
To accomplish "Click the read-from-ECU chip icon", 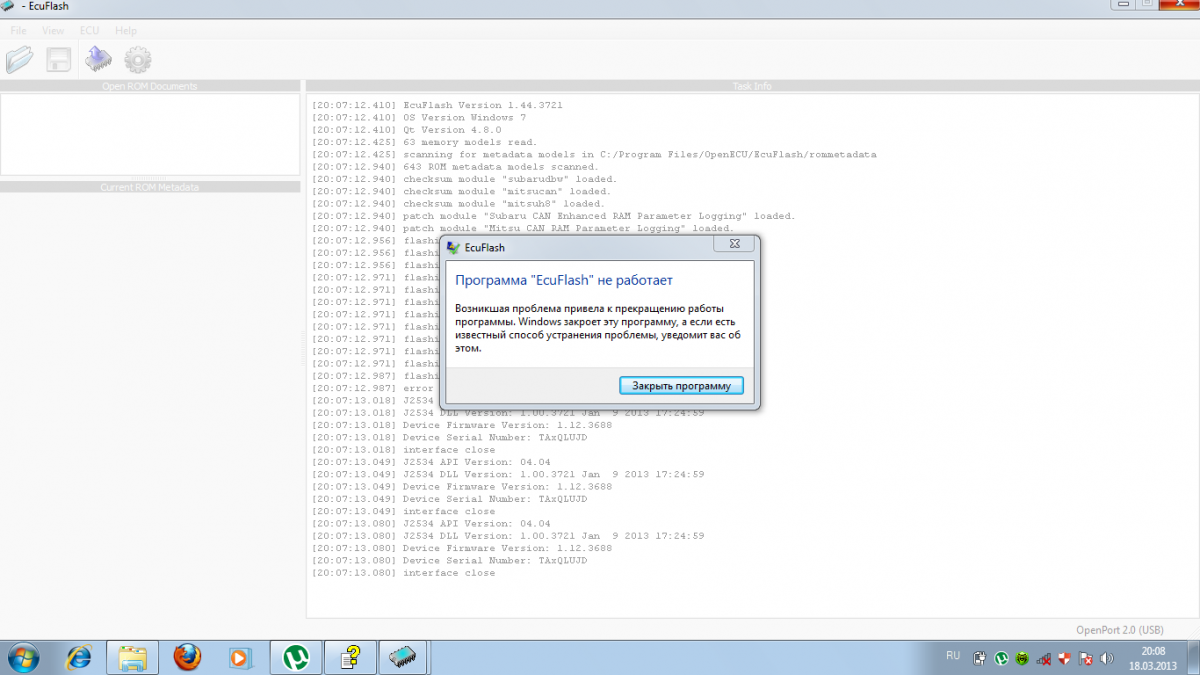I will (98, 60).
